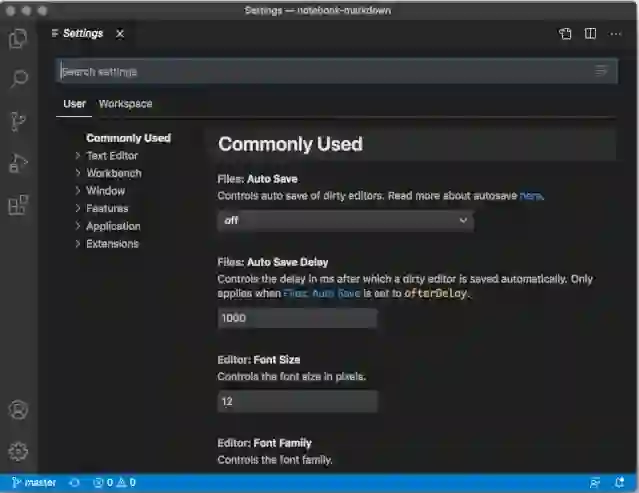Open the Search view in activity bar
The height and width of the screenshot is (493, 639).
tap(18, 78)
